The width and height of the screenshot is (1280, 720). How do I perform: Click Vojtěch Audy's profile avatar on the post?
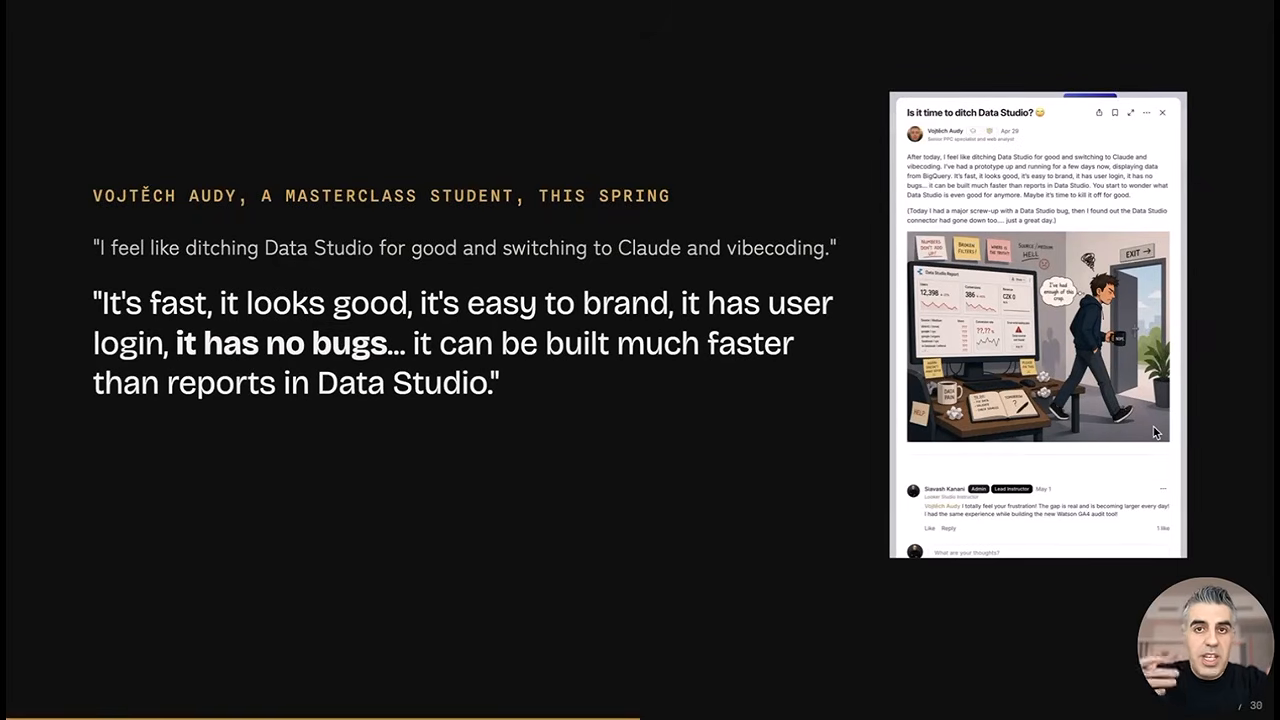tap(915, 133)
